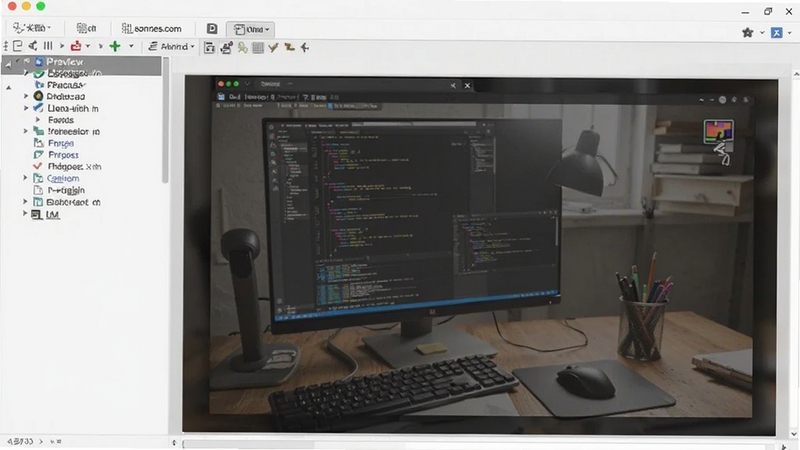This screenshot has height=450, width=800.
Task: Click the framed window icon after Abnind dropdown
Action: pos(209,47)
